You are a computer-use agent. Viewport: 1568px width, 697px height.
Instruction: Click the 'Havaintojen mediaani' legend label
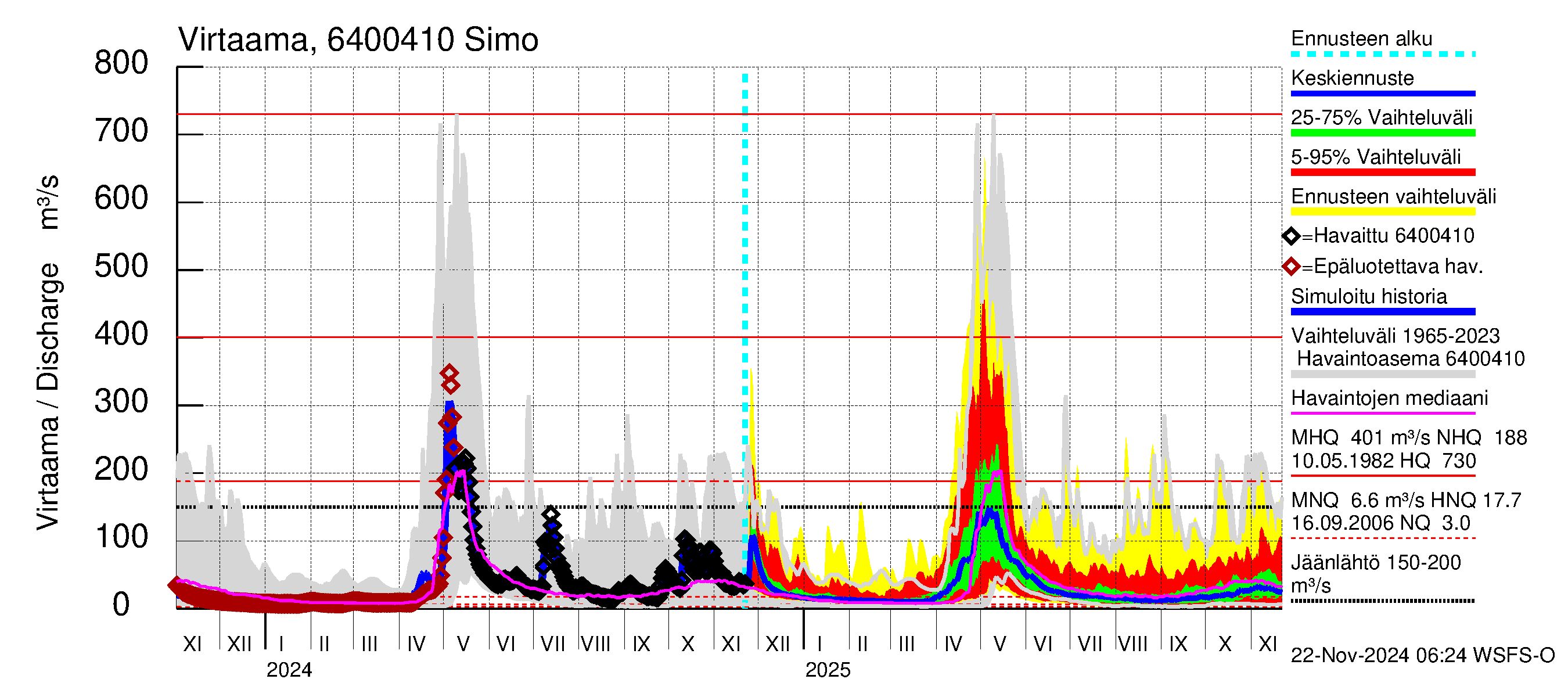[x=1389, y=398]
